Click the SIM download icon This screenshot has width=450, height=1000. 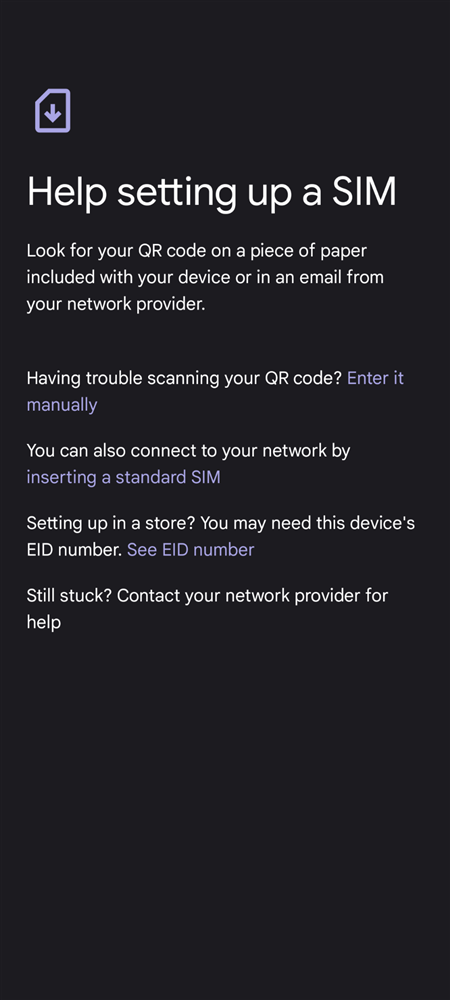pyautogui.click(x=53, y=111)
